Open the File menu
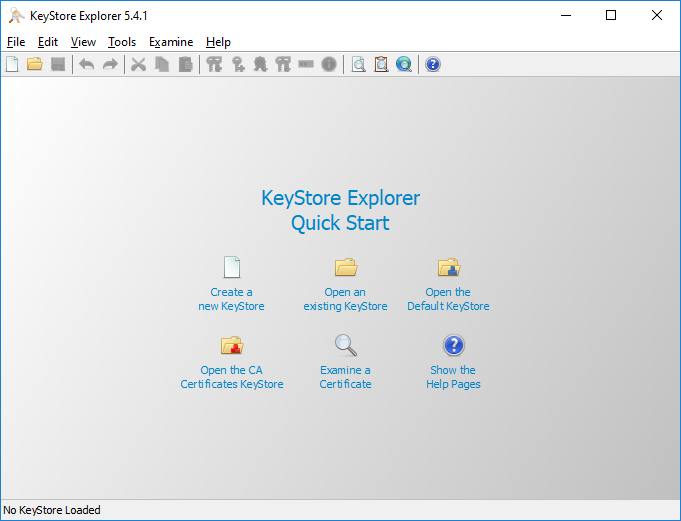The image size is (681, 521). coord(16,42)
